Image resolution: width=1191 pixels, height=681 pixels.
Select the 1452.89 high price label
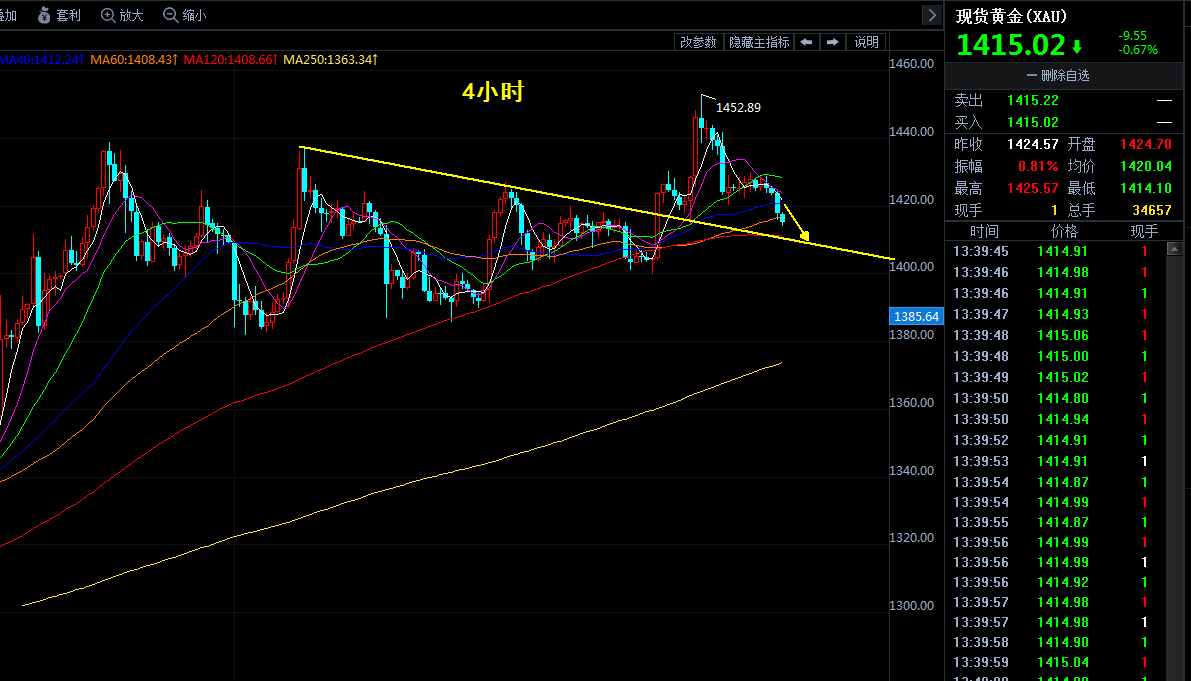click(x=738, y=108)
